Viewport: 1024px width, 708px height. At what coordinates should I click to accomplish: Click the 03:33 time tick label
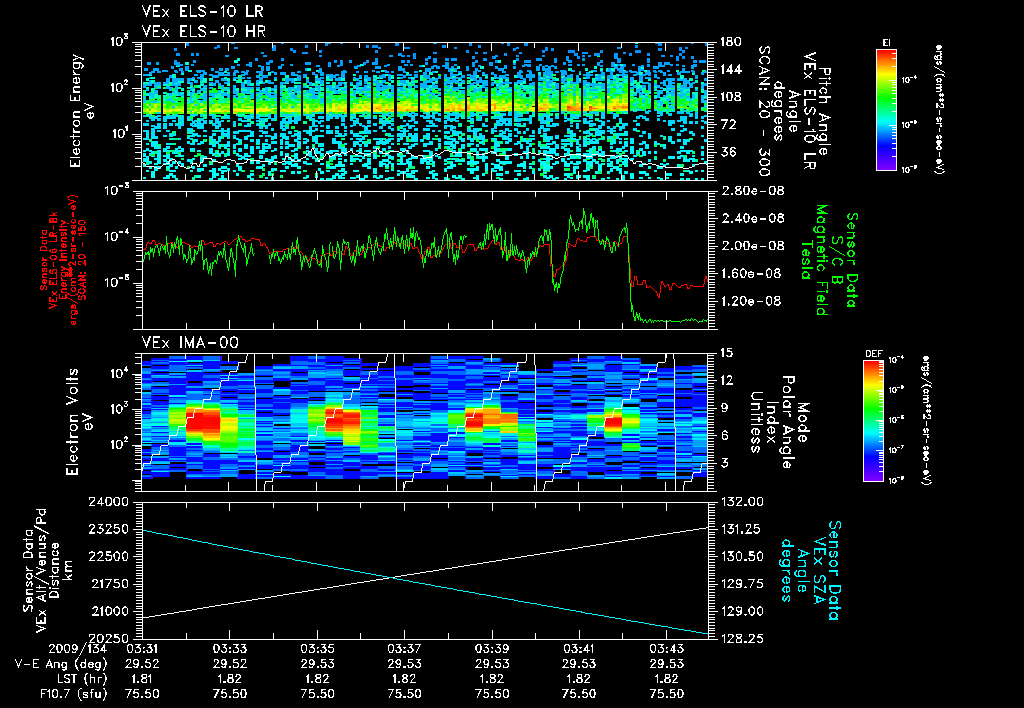[229, 649]
